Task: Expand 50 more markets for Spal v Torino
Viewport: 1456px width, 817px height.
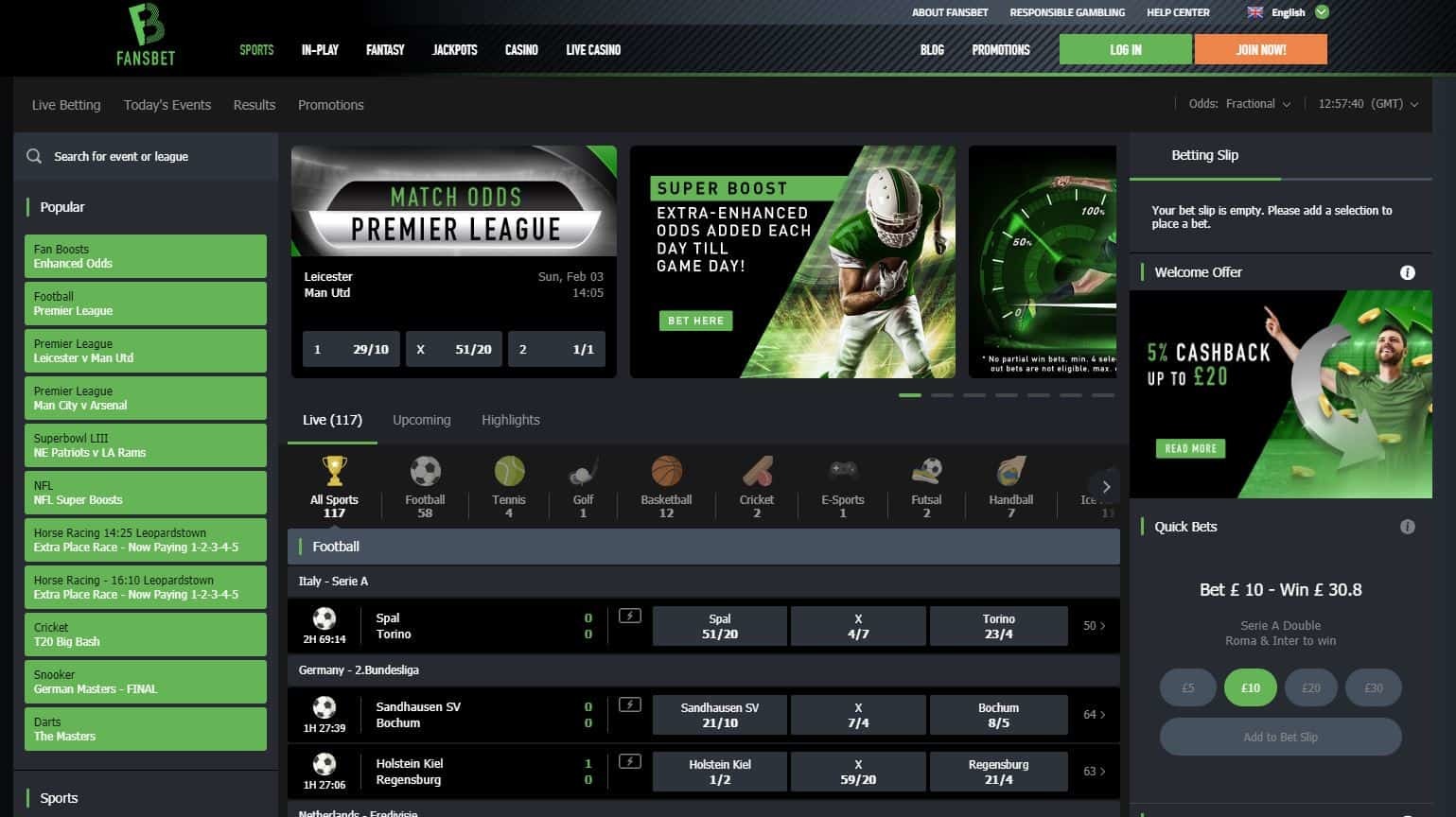Action: click(x=1095, y=626)
